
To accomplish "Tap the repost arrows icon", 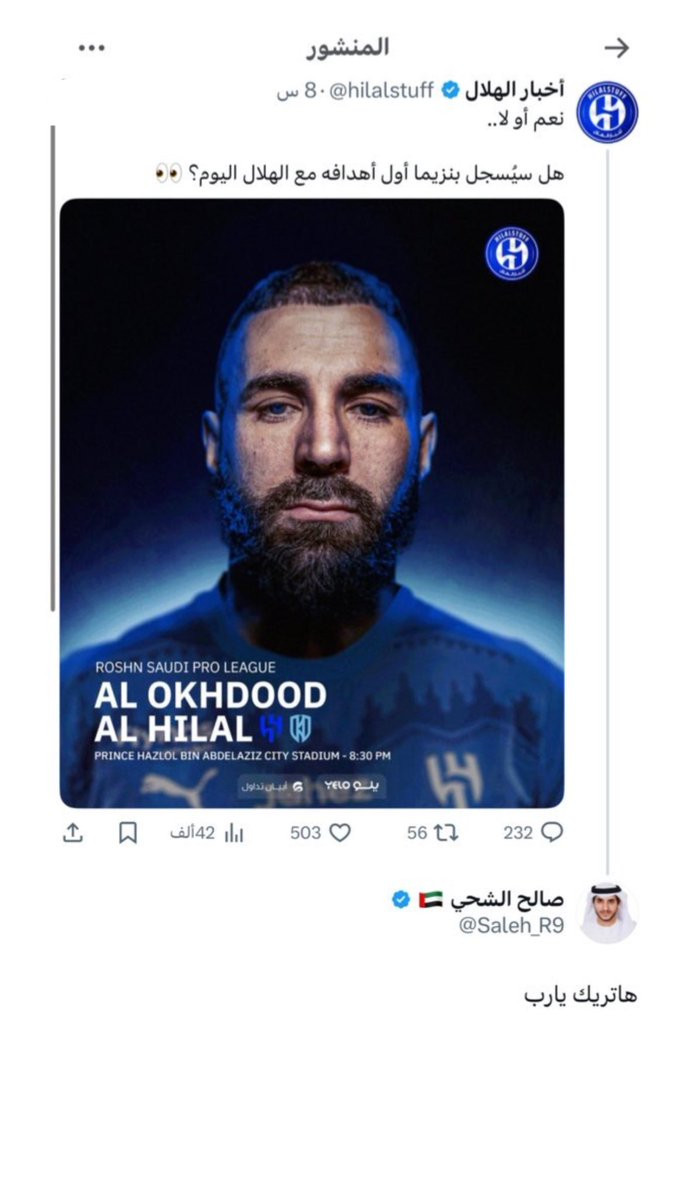I will 446,832.
